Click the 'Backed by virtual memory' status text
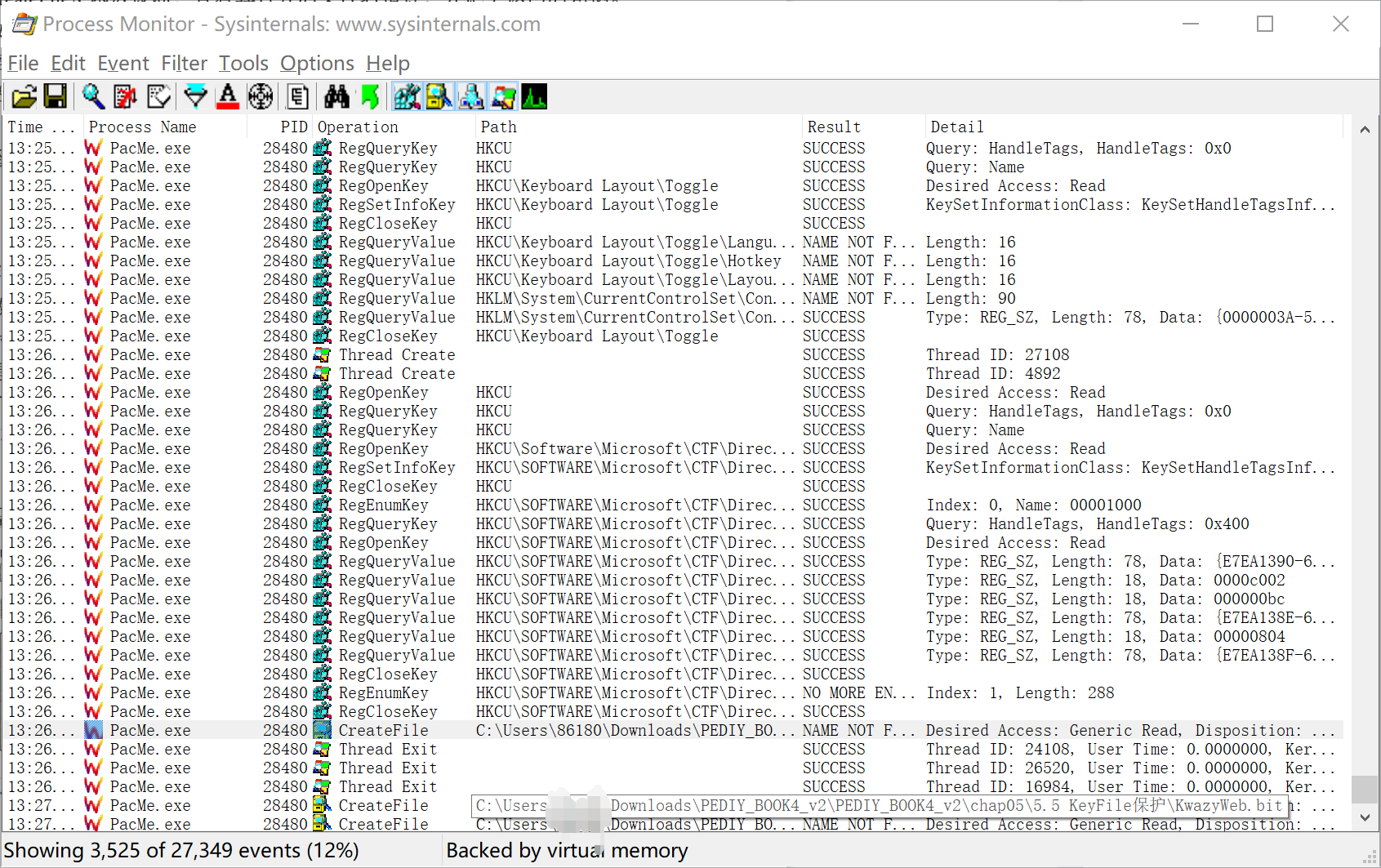Screen dimensions: 1381x868 pyautogui.click(x=567, y=850)
